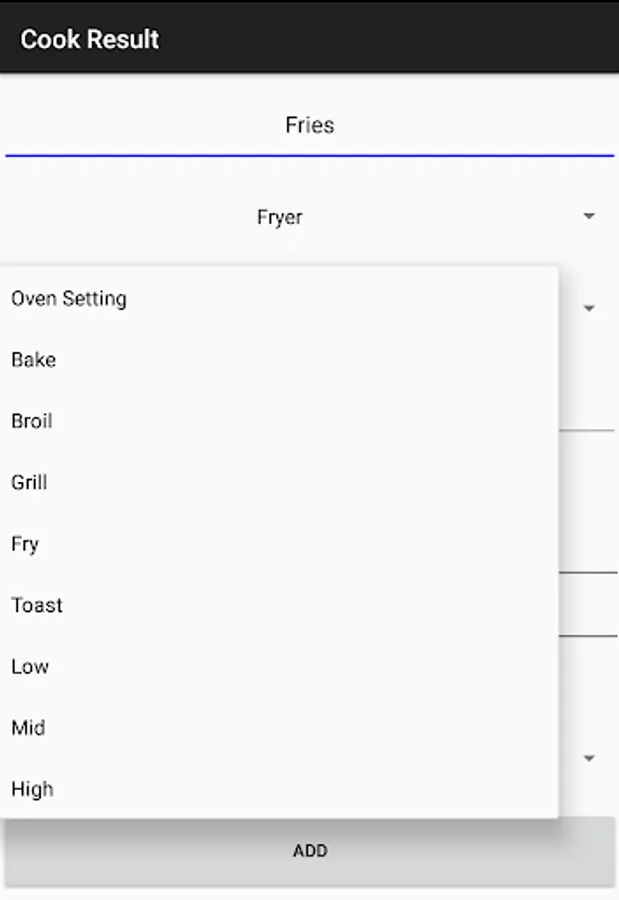Click the Cook Result title
This screenshot has height=900, width=619.
click(90, 39)
